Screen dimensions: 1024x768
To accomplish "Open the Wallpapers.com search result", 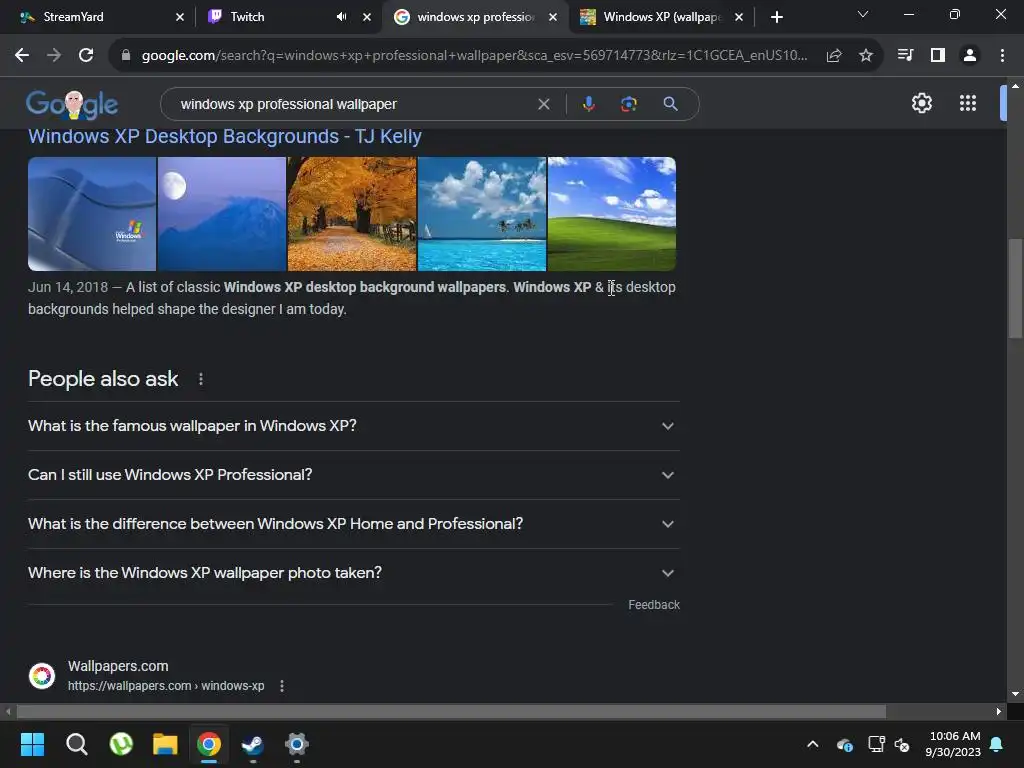I will (118, 666).
